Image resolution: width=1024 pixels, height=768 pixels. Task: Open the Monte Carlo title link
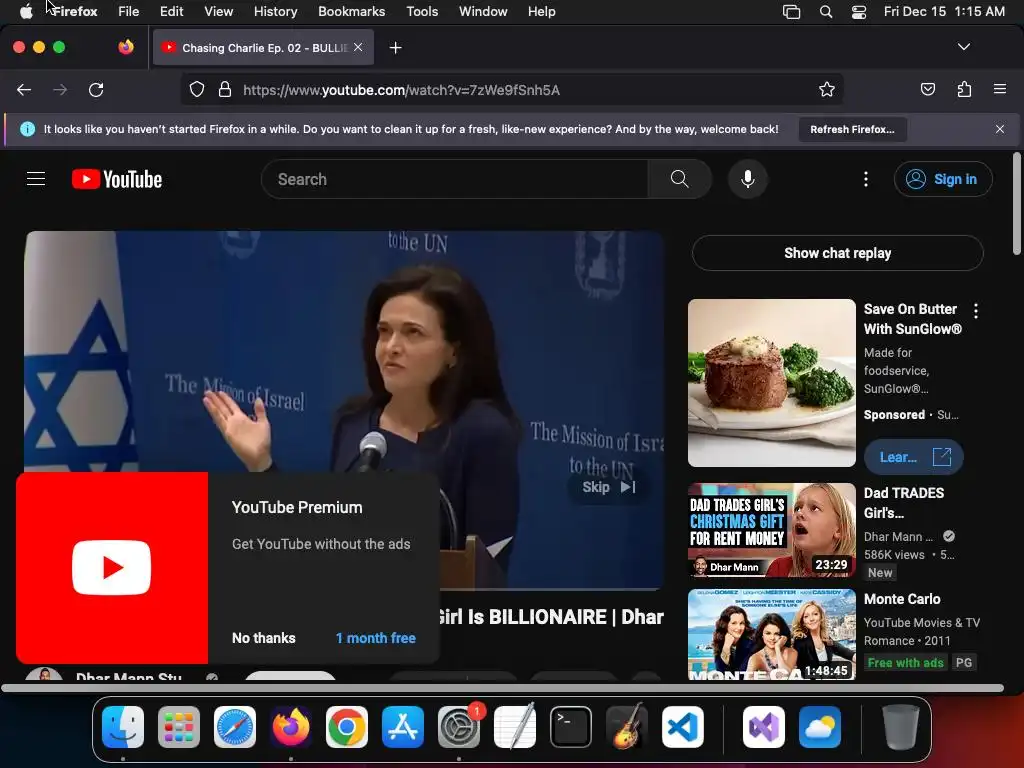[902, 599]
